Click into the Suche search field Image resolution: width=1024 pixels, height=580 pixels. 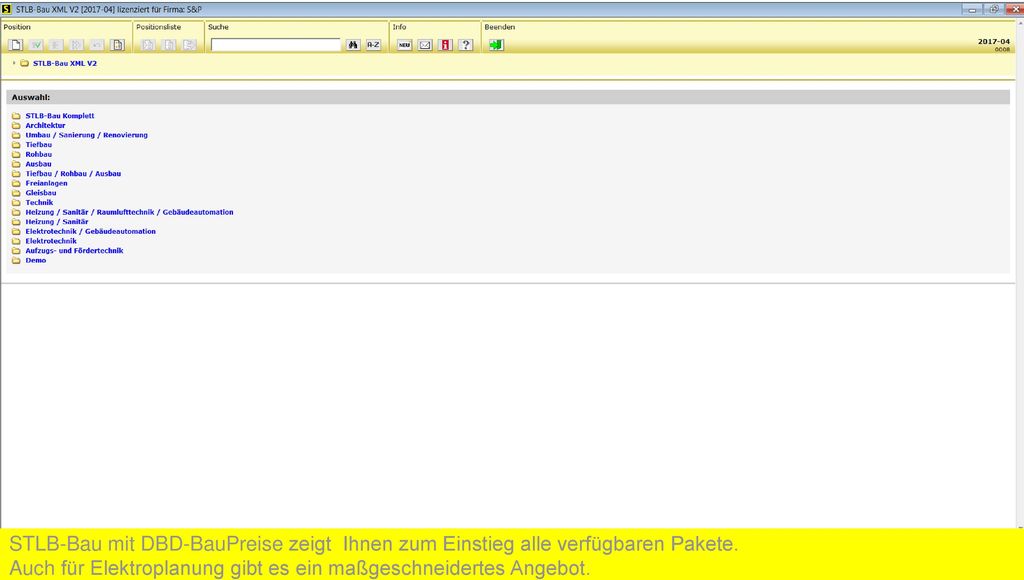[x=276, y=45]
